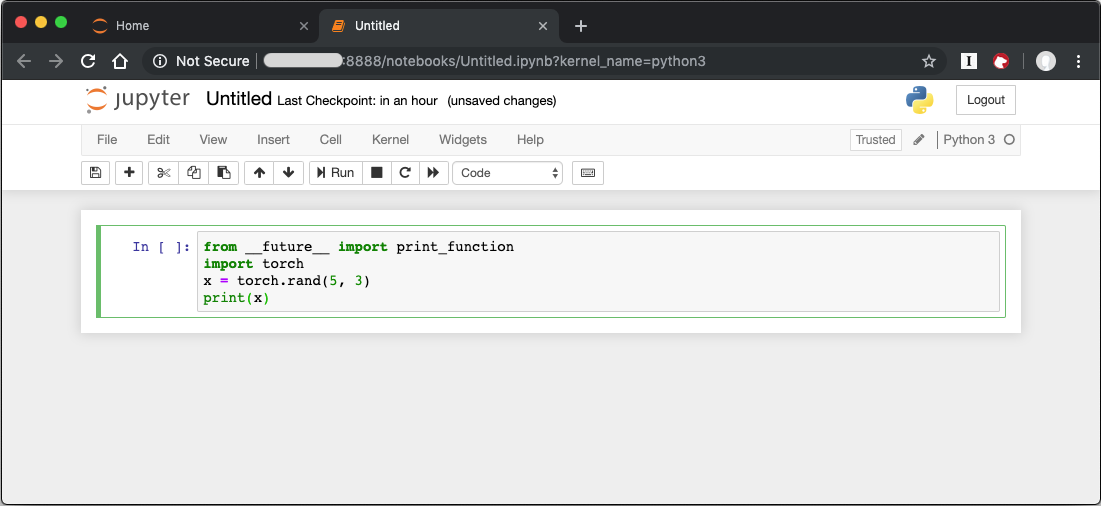The width and height of the screenshot is (1101, 506).
Task: Click the kernel idle circle indicator
Action: point(1009,140)
